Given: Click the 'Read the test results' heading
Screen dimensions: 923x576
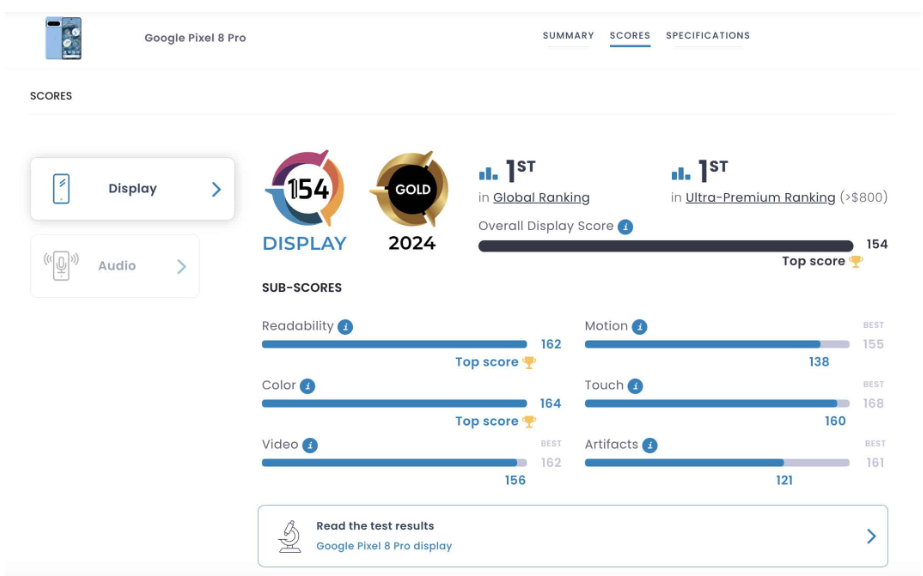Looking at the screenshot, I should tap(375, 526).
